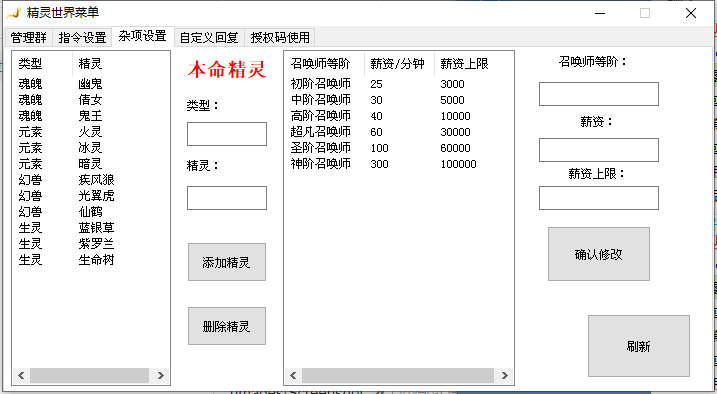This screenshot has height=394, width=717.
Task: Select the 中阶召唤师 row
Action: 399,100
